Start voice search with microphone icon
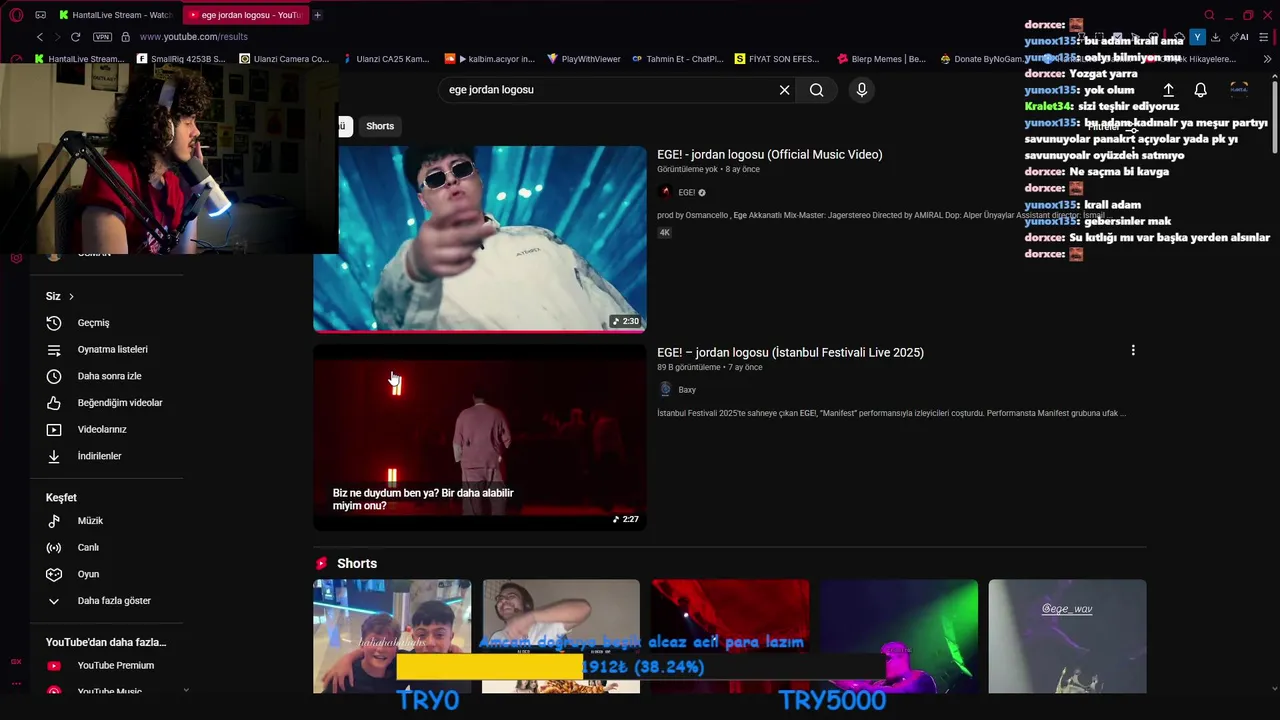 (x=862, y=90)
